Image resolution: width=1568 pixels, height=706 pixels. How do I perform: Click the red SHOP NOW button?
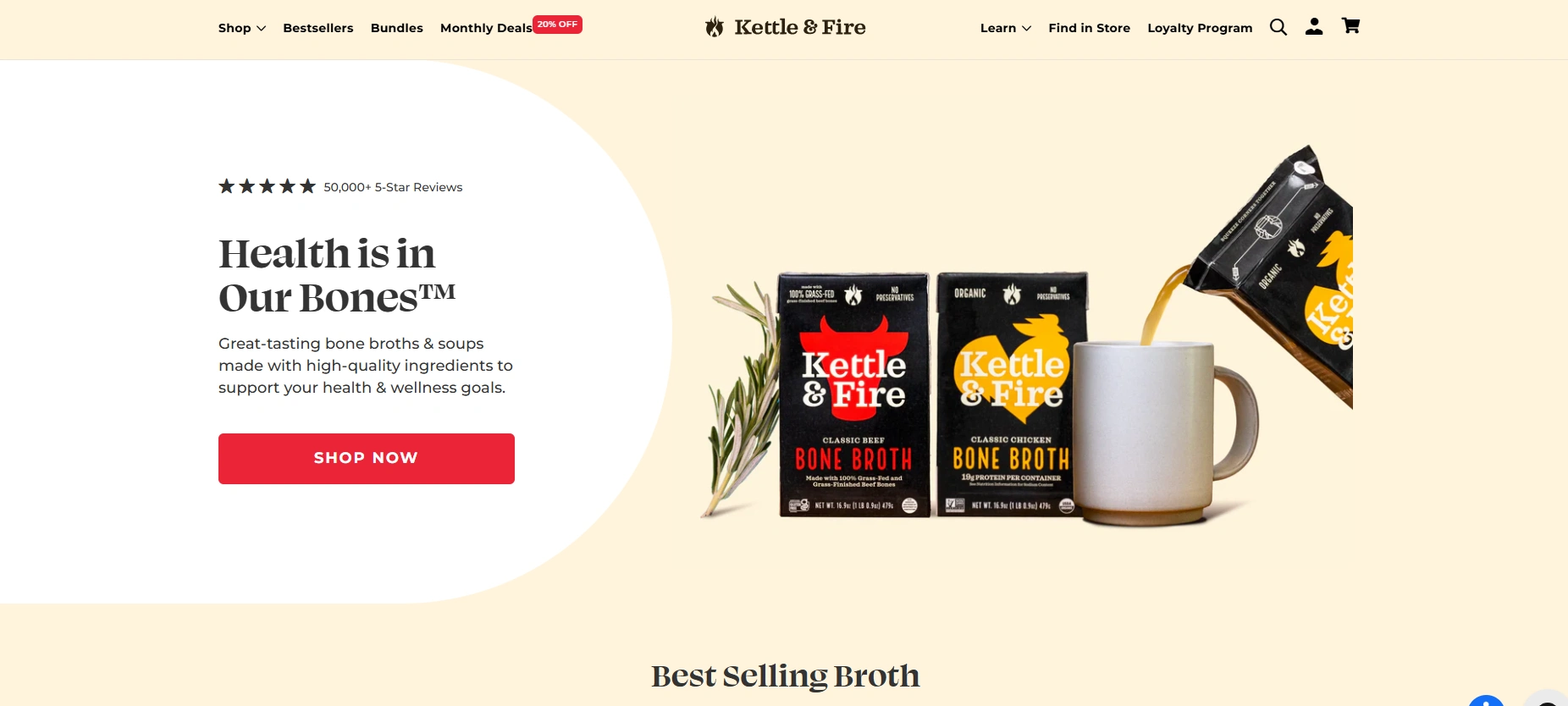pos(367,459)
